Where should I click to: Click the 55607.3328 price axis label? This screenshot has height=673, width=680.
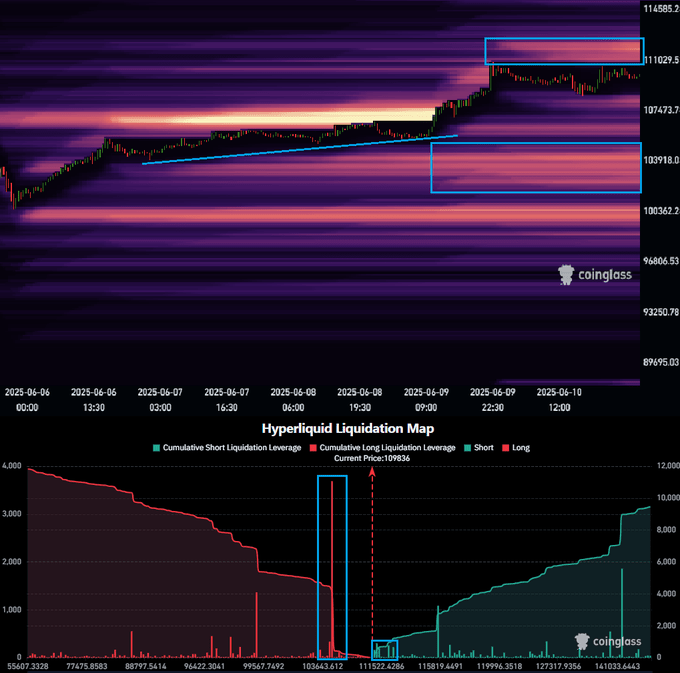[28, 666]
